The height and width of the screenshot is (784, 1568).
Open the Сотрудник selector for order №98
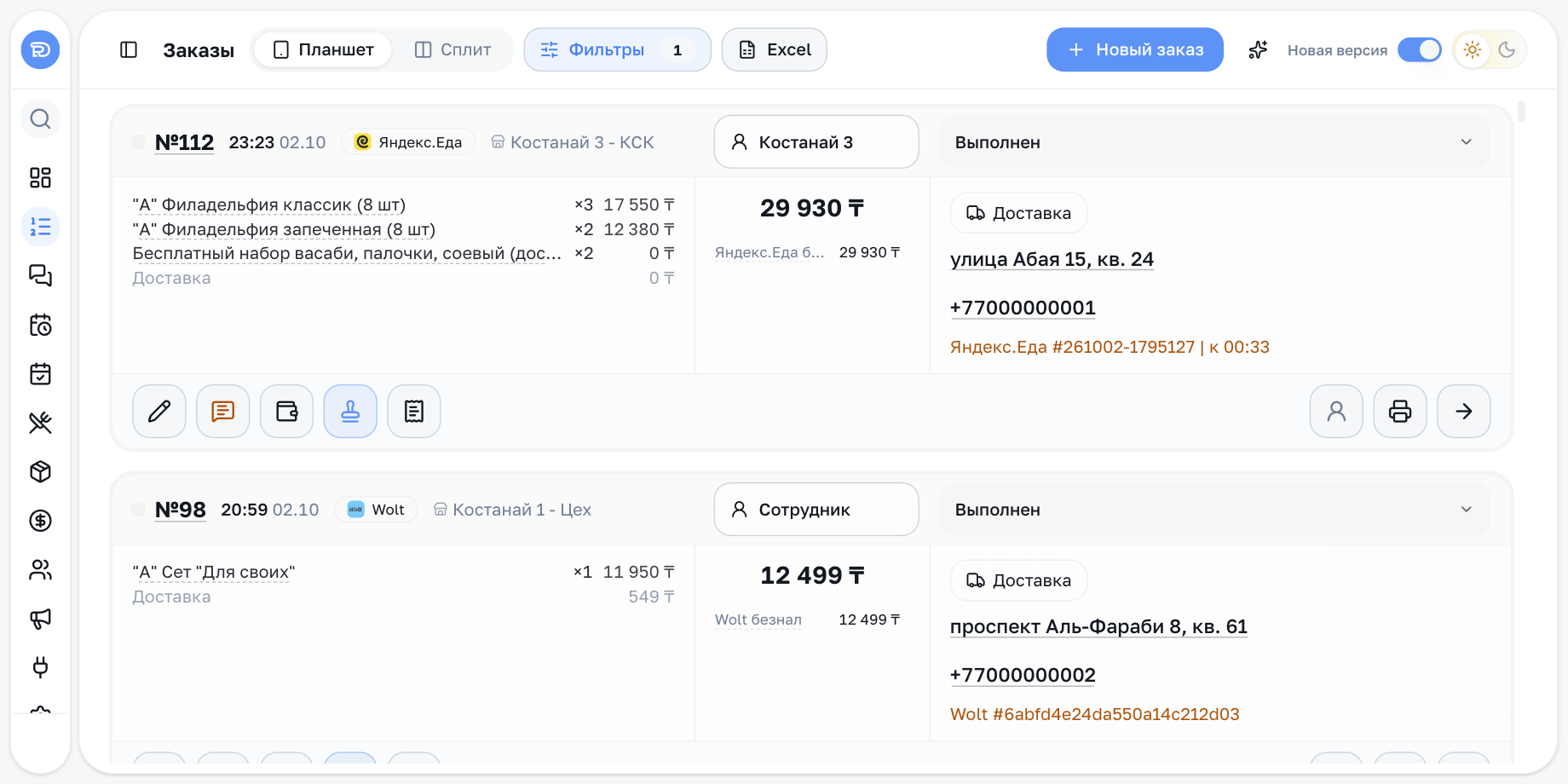click(x=816, y=510)
